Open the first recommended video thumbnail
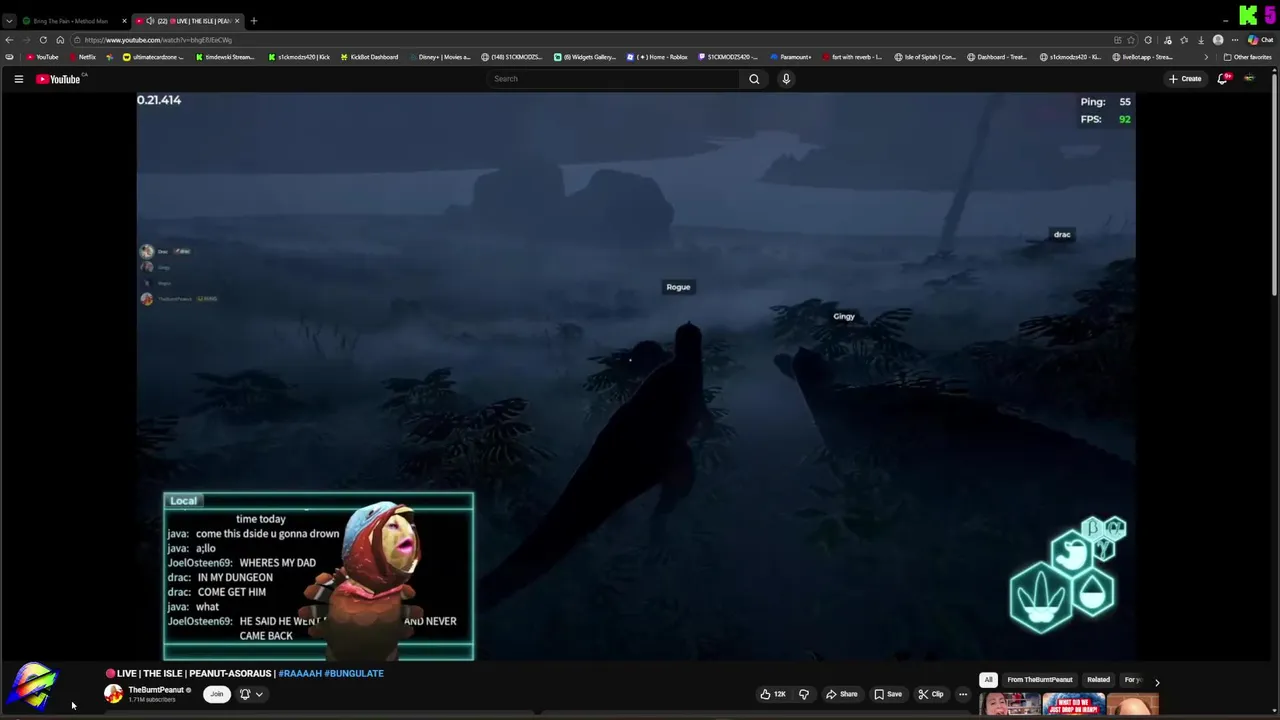 1009,705
